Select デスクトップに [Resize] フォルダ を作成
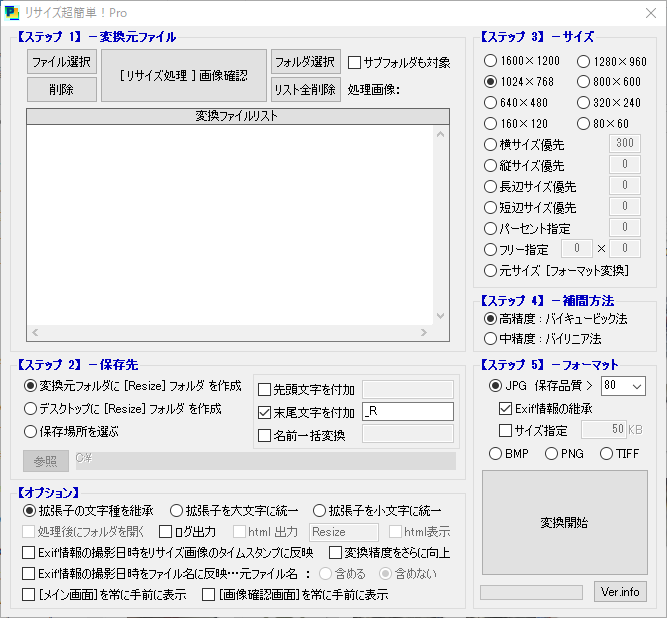 [x=31, y=409]
